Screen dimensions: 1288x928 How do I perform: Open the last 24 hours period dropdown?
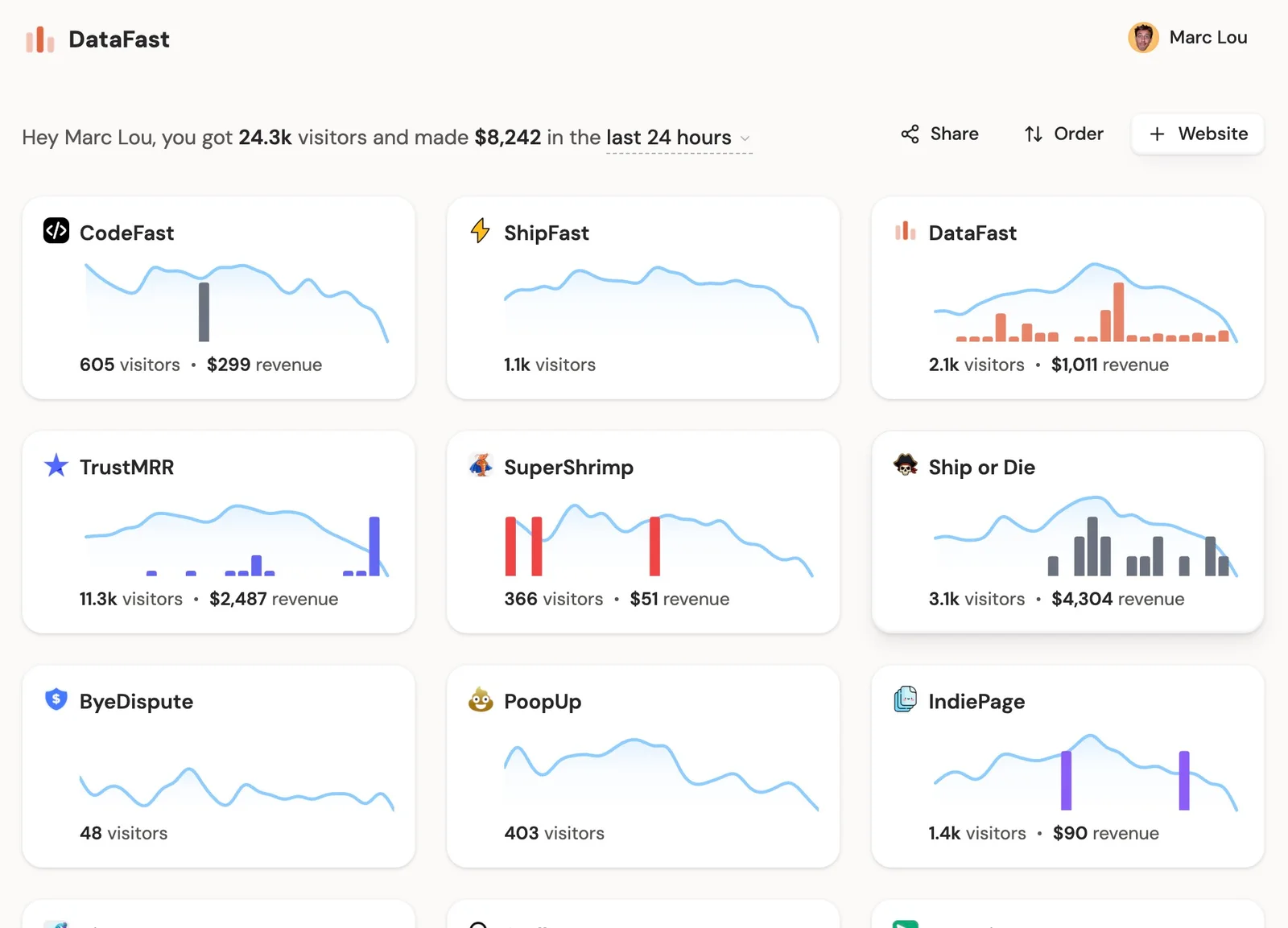(x=679, y=138)
